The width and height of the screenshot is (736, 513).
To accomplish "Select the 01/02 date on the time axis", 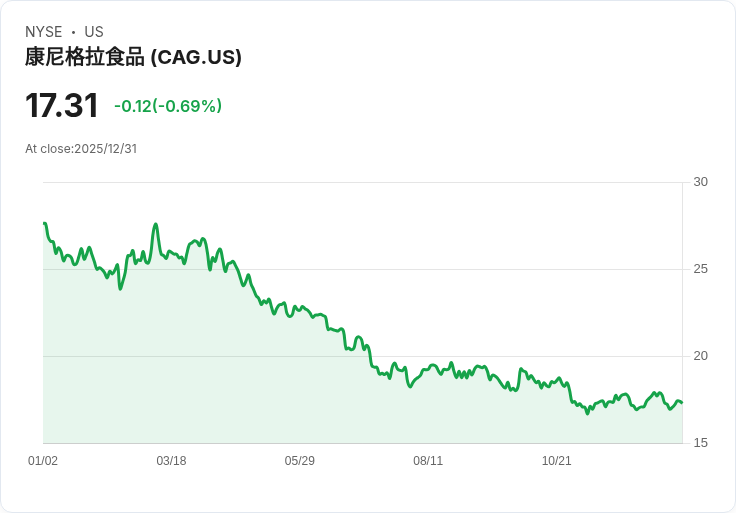I will click(x=43, y=461).
